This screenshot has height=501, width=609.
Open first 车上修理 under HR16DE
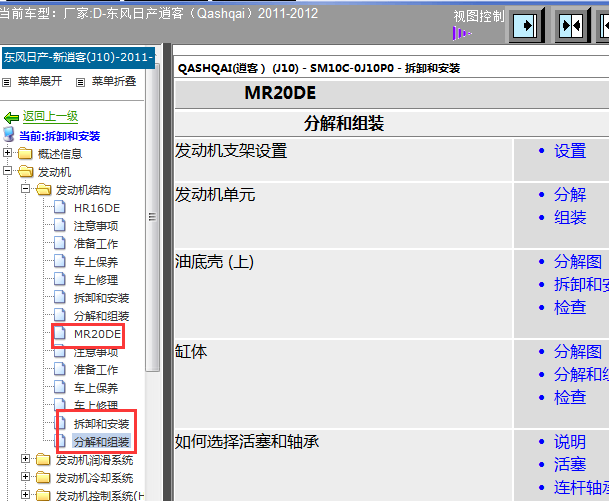click(x=96, y=280)
